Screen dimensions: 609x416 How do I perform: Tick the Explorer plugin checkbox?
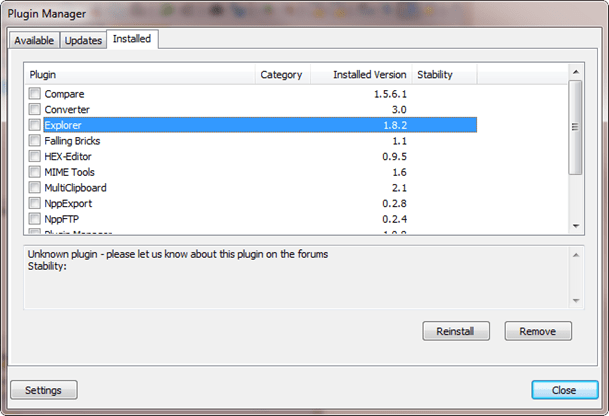point(35,125)
